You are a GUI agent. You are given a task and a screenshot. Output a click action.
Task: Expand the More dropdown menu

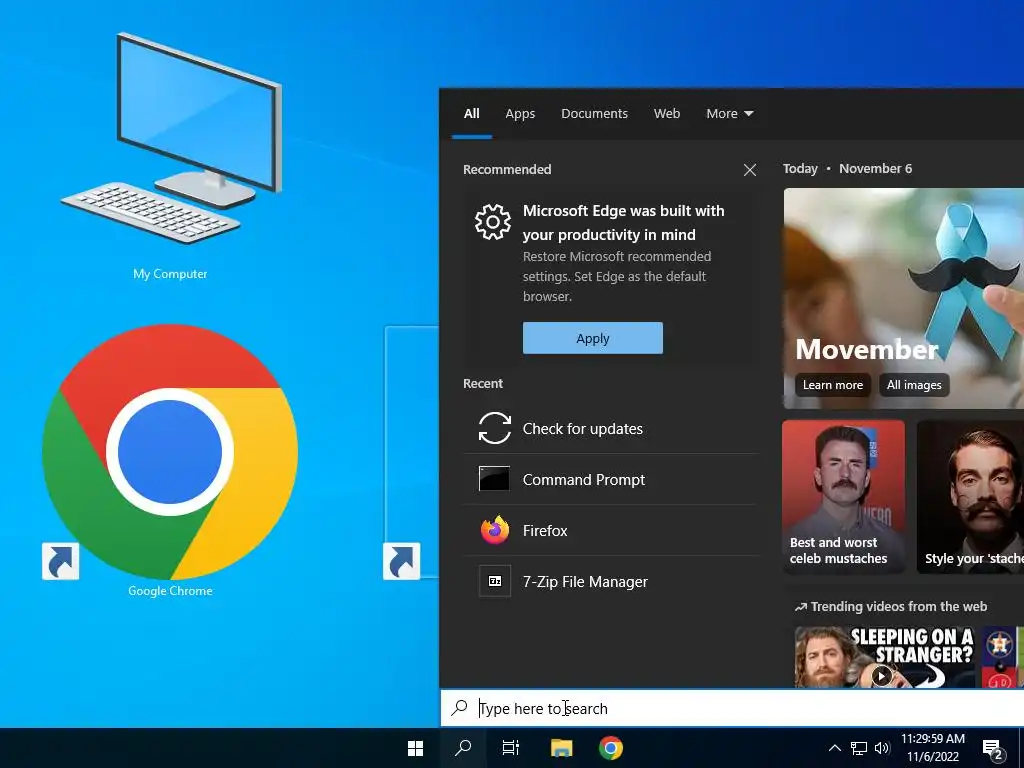(729, 114)
